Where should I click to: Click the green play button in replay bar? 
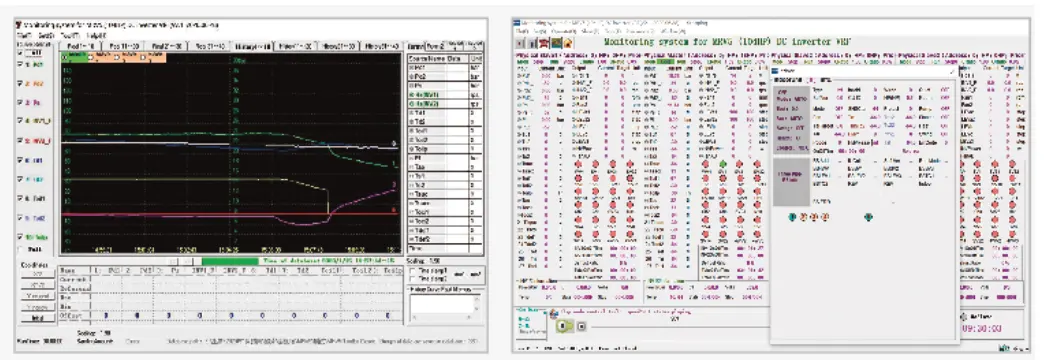(565, 326)
